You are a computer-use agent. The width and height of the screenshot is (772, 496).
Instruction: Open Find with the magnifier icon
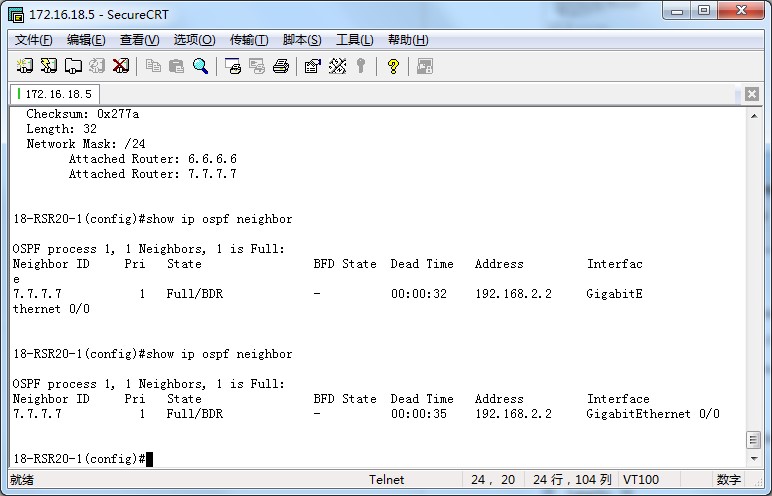point(201,66)
